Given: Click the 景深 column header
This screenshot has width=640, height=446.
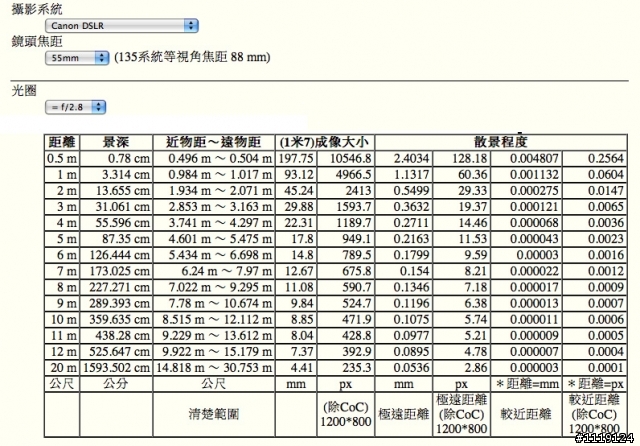Looking at the screenshot, I should click(116, 142).
